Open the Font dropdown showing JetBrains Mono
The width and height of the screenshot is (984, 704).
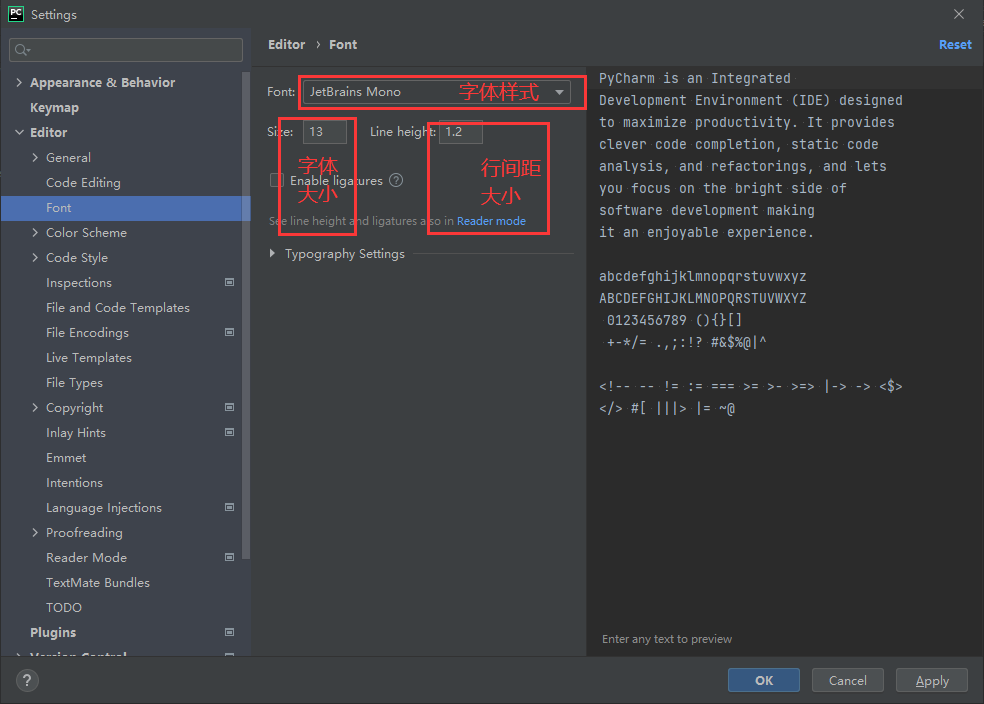[436, 92]
